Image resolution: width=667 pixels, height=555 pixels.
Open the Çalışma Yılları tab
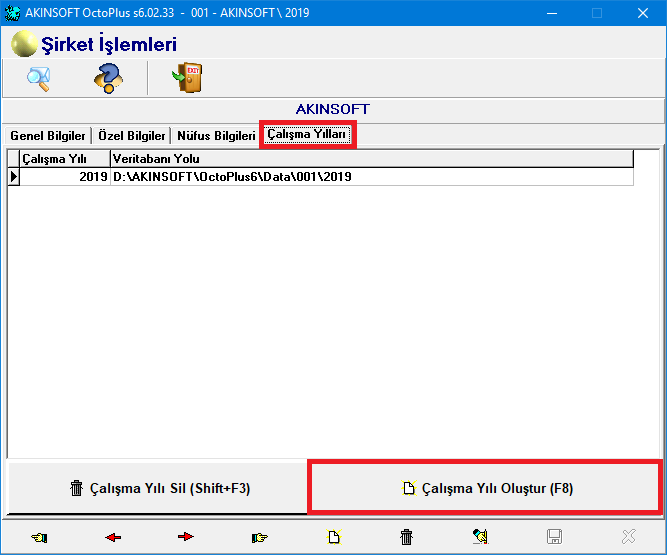coord(307,135)
